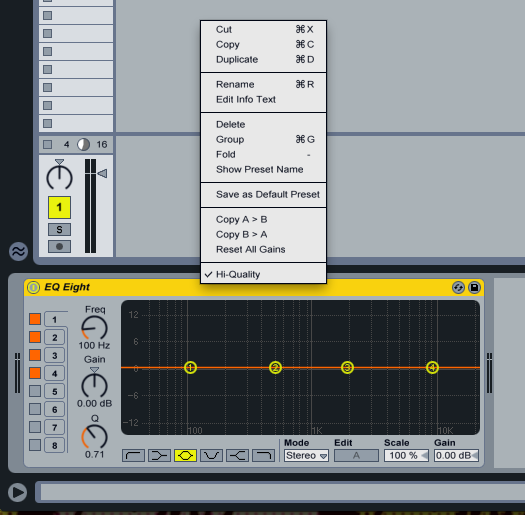Click the stop all clips square

pos(48,145)
